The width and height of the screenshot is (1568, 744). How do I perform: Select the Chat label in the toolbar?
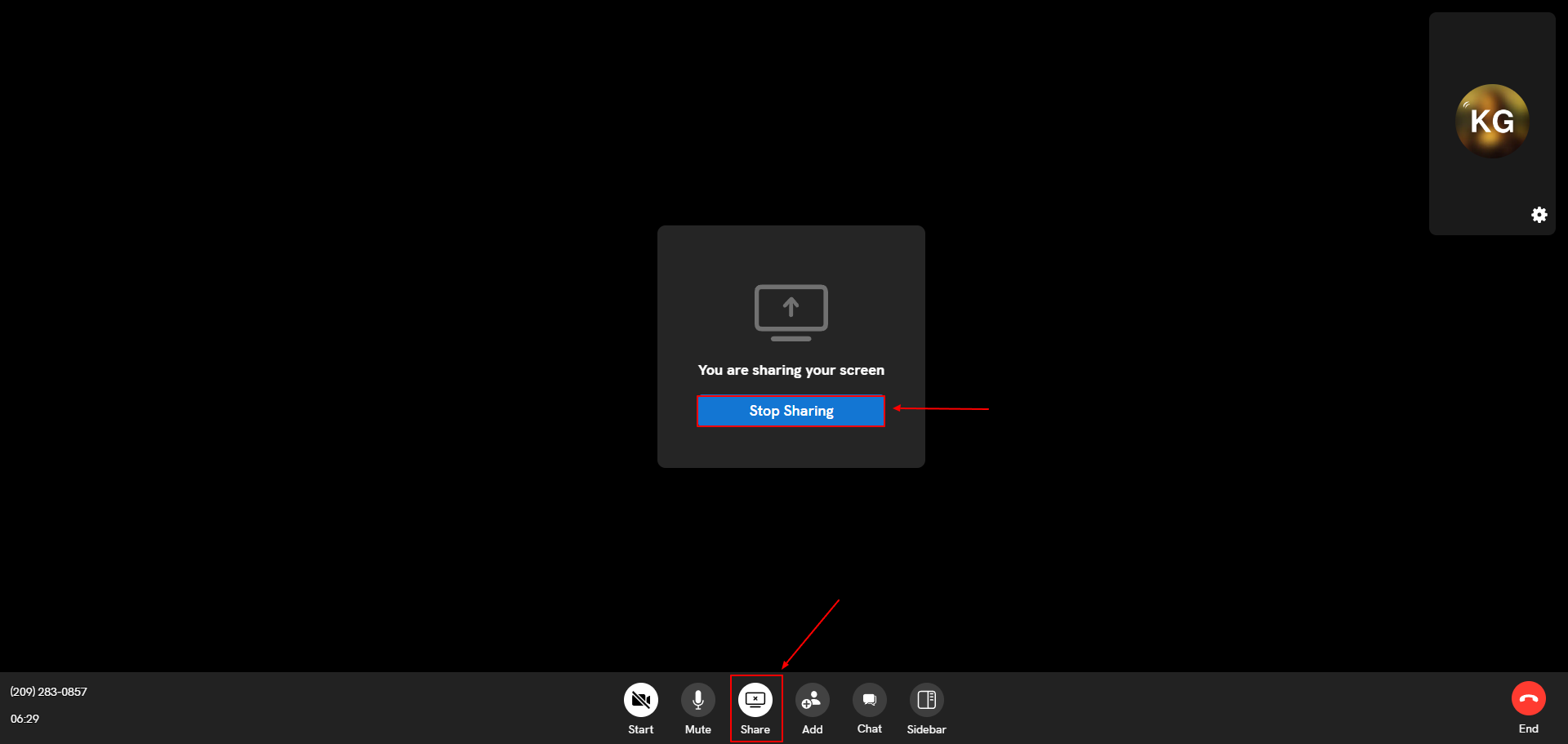(869, 729)
